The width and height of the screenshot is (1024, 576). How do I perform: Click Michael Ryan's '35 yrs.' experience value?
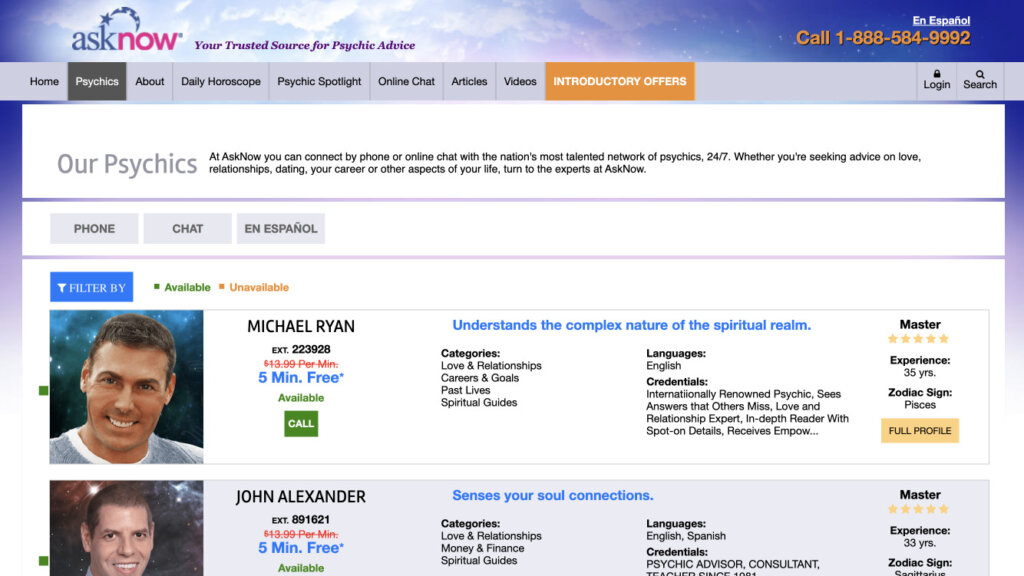(x=920, y=373)
